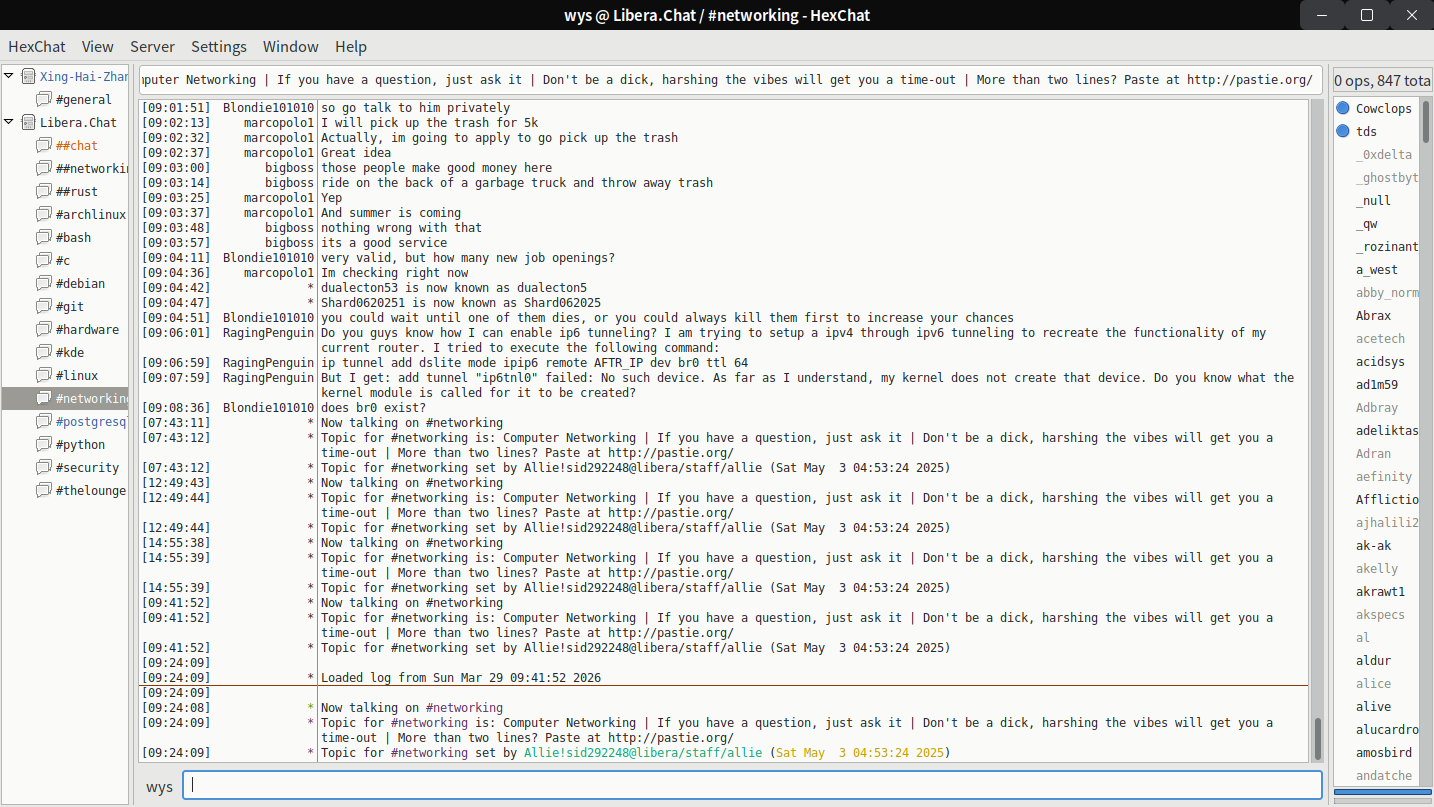Click the #bash channel icon
The image size is (1434, 807).
pos(44,237)
